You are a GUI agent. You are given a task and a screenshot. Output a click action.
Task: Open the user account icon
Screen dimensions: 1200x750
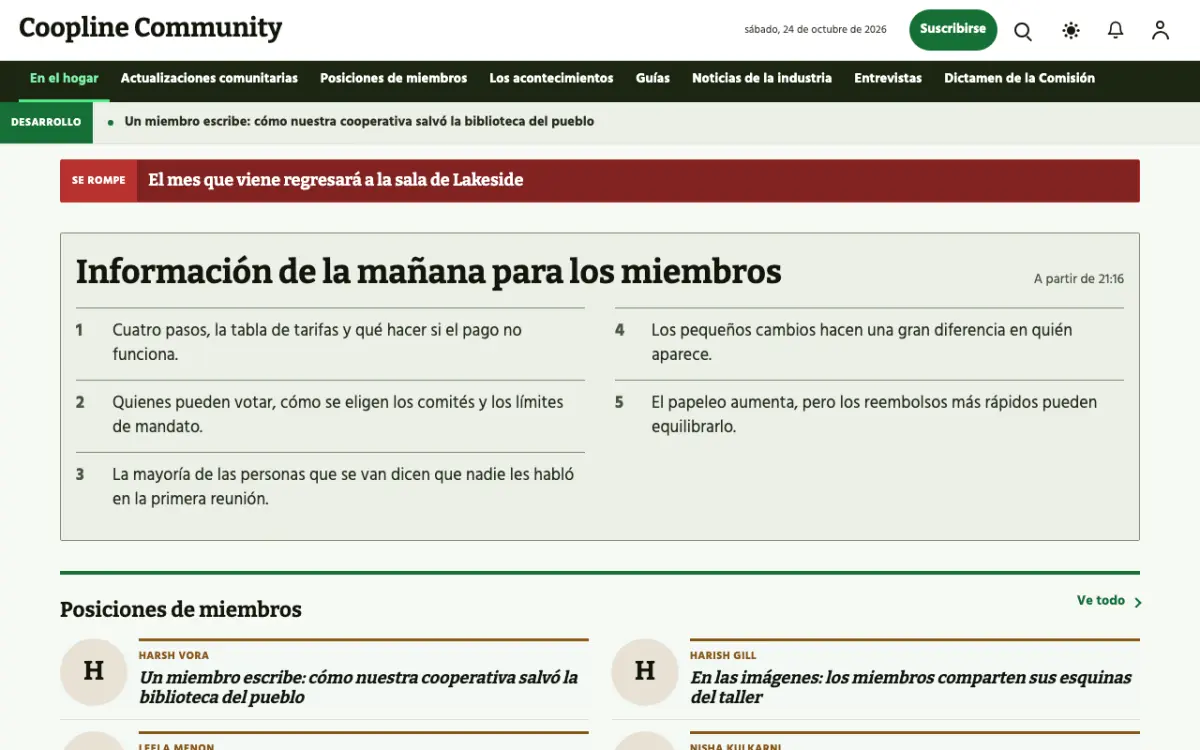1160,31
